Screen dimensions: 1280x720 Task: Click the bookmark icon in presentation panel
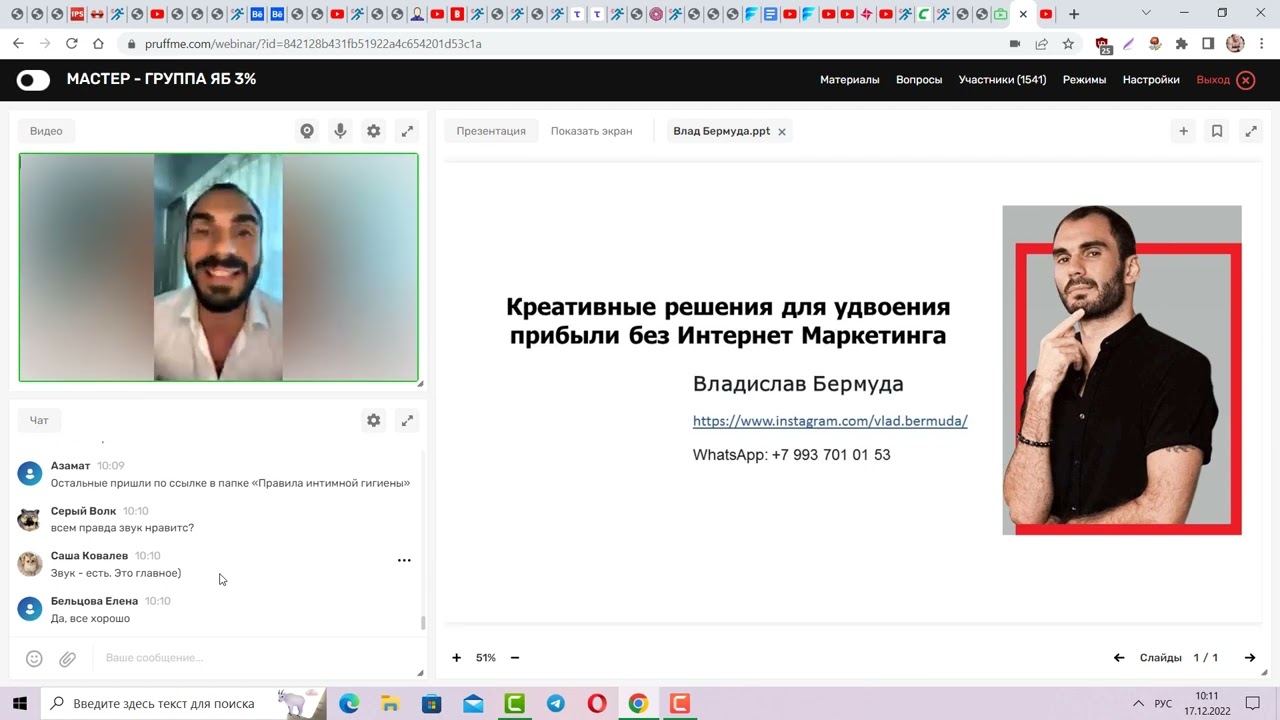pos(1217,131)
